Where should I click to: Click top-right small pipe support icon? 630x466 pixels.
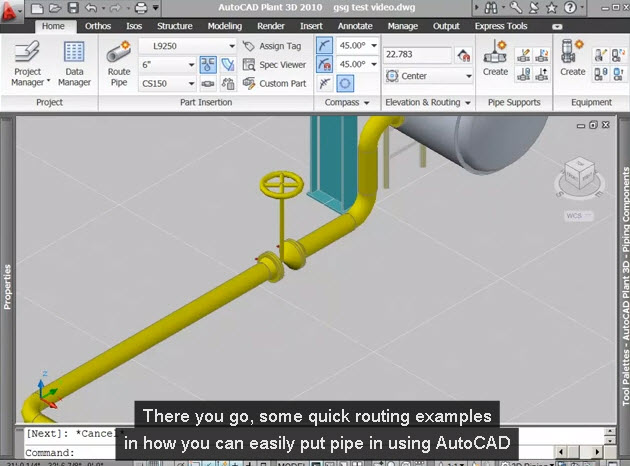[542, 55]
